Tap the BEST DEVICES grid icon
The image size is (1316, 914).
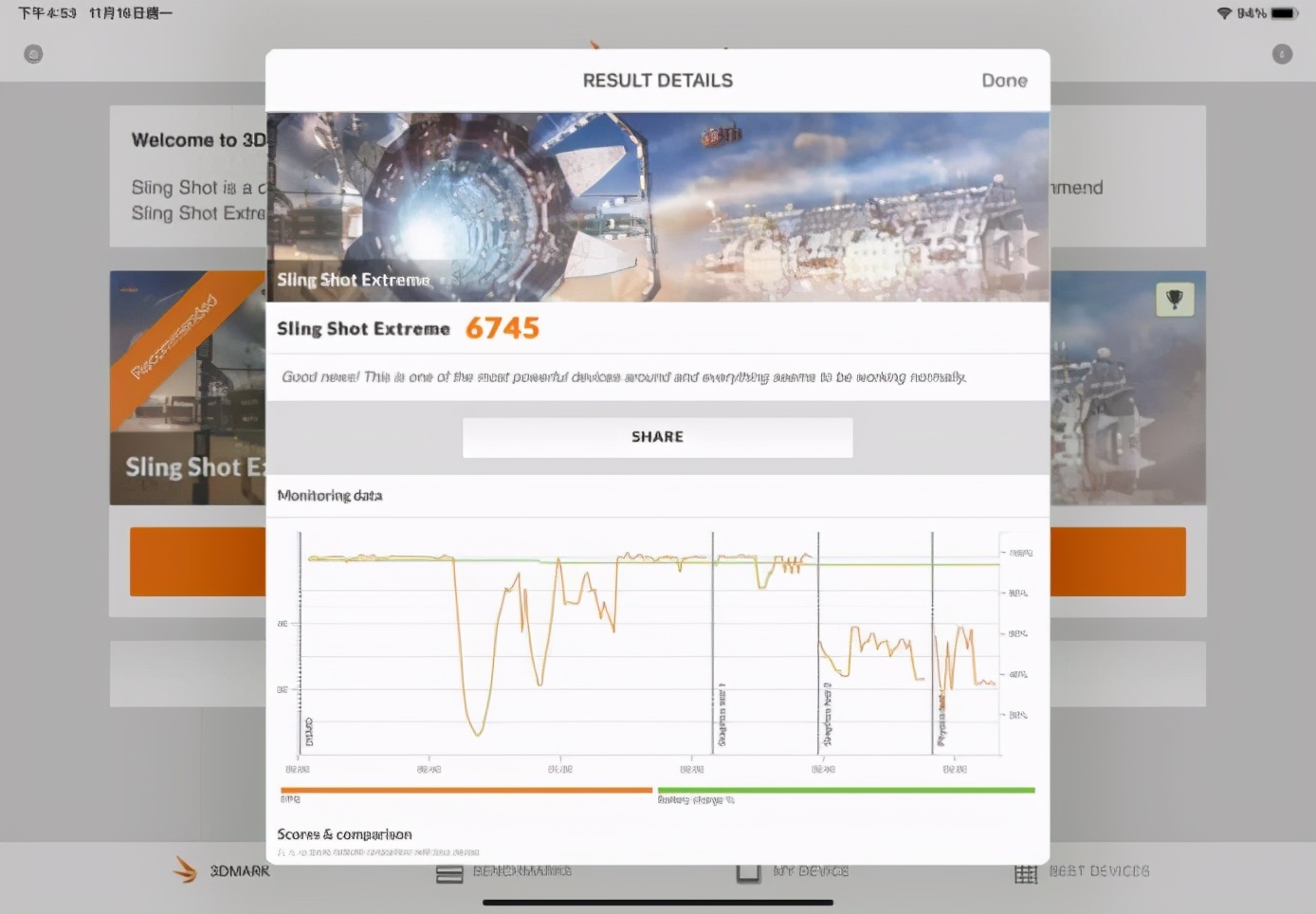[x=1026, y=872]
